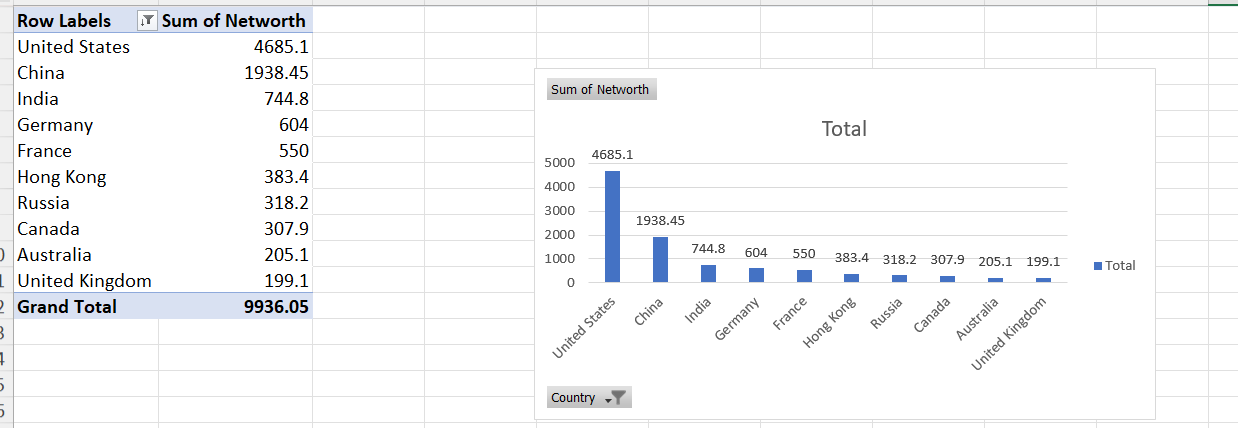
Task: Click the Country field filter button on chart
Action: (589, 398)
